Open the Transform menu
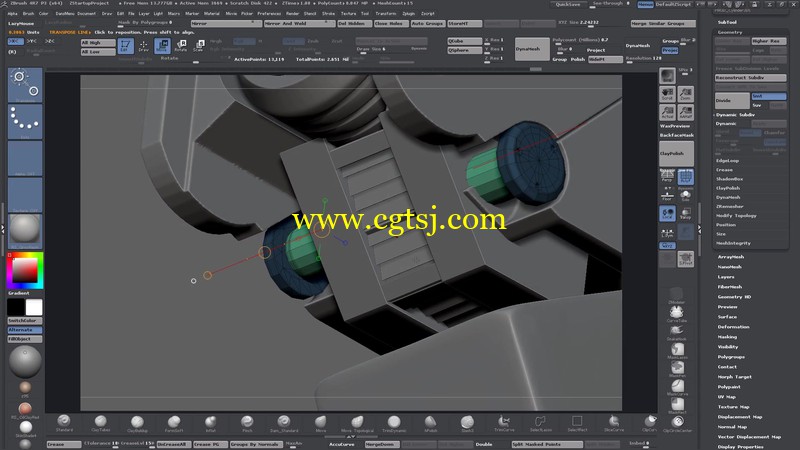The width and height of the screenshot is (800, 450). pyautogui.click(x=385, y=14)
